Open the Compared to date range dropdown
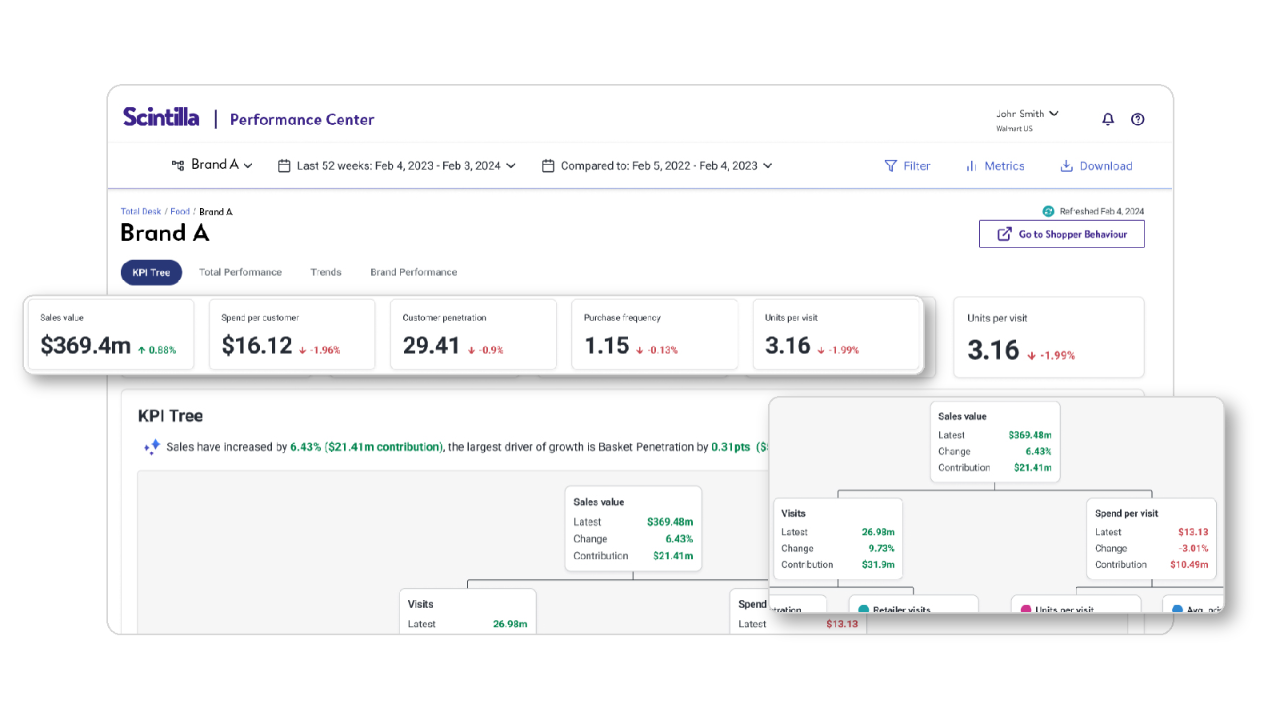Viewport: 1280px width, 720px height. coord(657,166)
